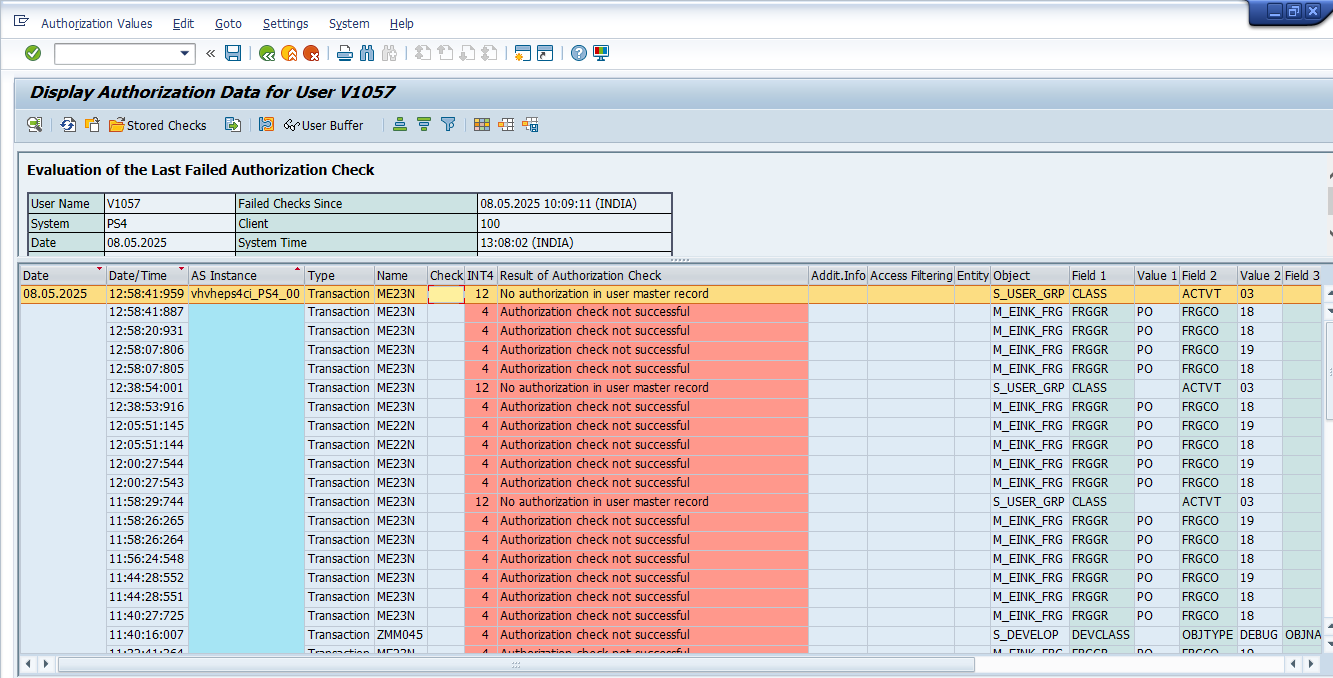The height and width of the screenshot is (678, 1333).
Task: Click the Save diskette icon
Action: (x=233, y=53)
